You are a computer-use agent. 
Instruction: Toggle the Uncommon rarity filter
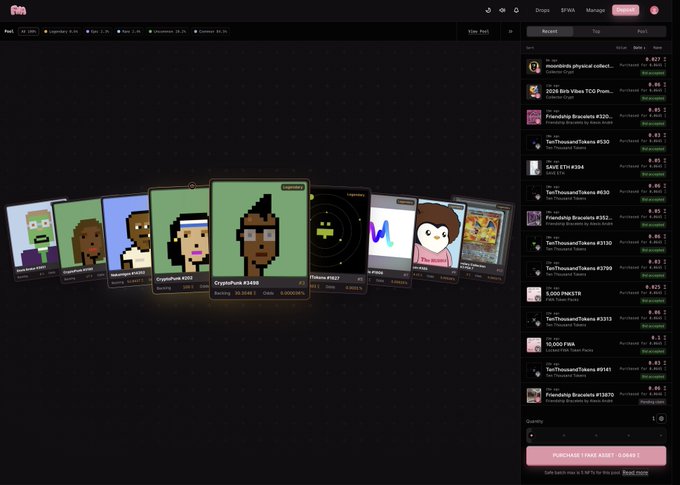(x=167, y=31)
